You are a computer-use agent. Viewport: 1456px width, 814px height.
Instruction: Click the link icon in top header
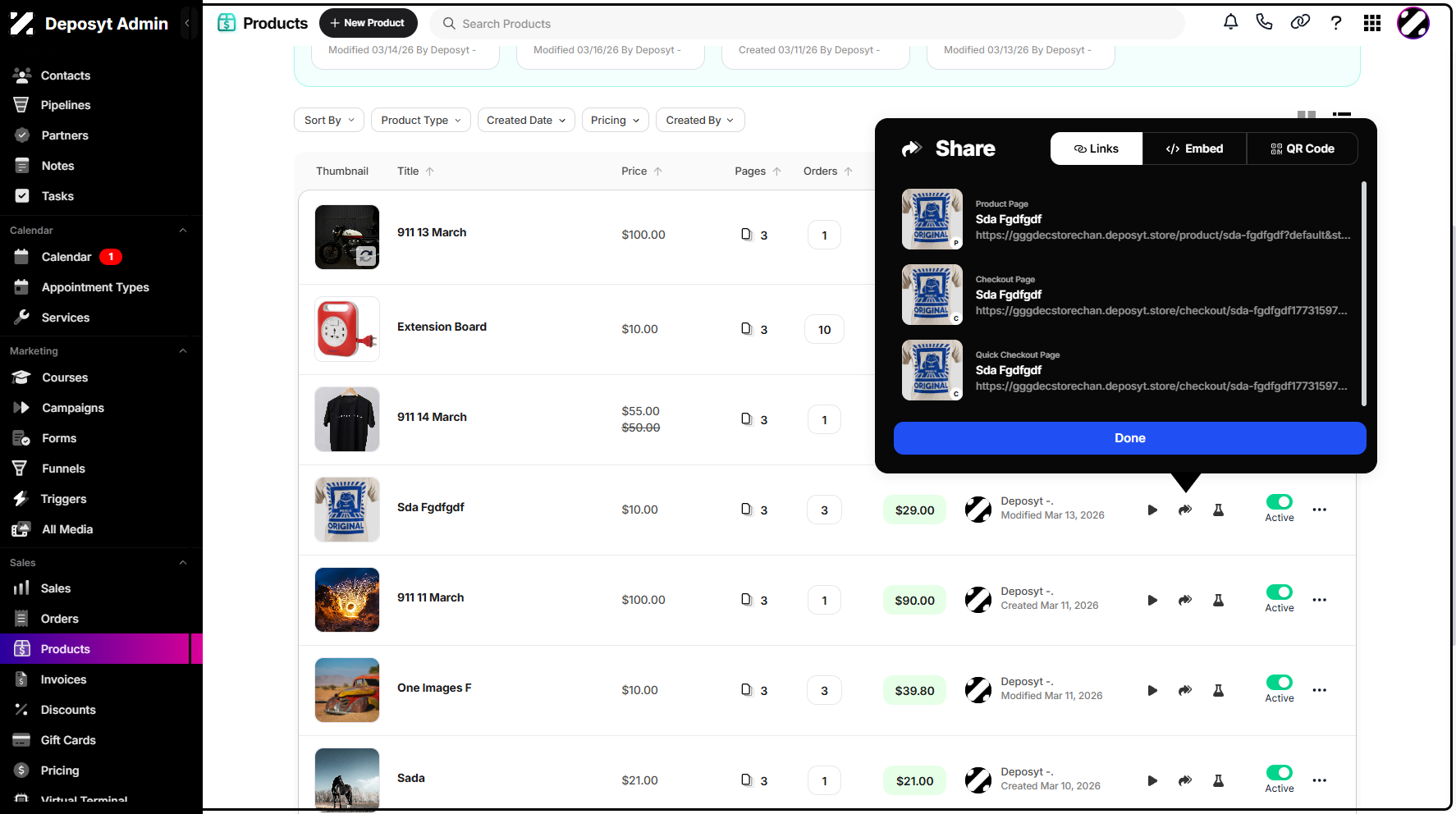(x=1300, y=22)
